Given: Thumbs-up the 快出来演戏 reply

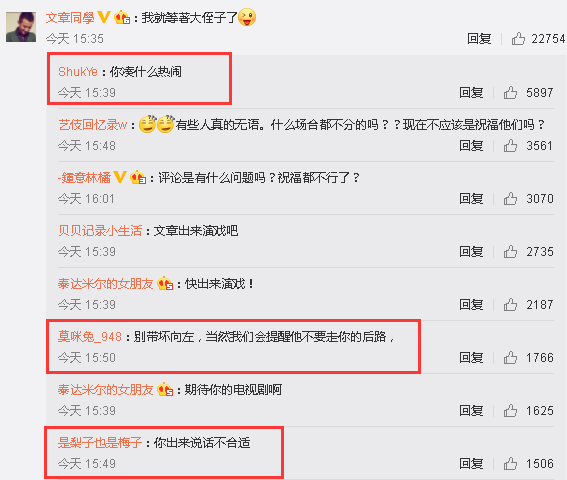Looking at the screenshot, I should point(510,305).
